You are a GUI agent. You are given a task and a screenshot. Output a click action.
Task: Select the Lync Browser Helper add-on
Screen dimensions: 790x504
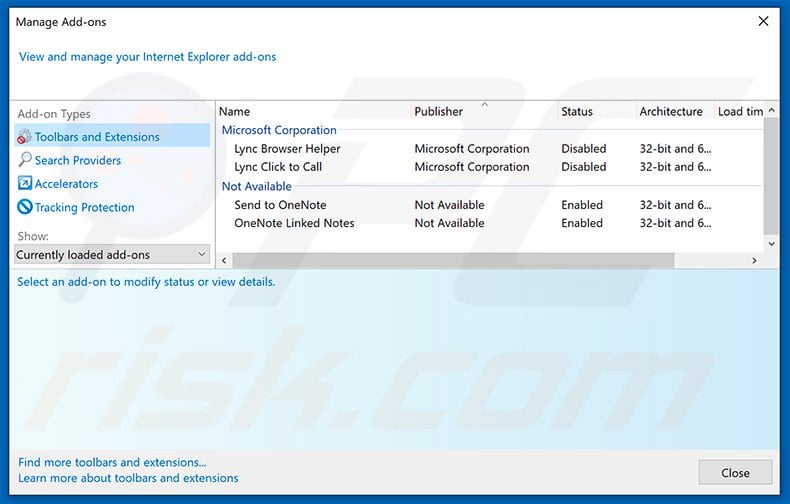pos(287,149)
